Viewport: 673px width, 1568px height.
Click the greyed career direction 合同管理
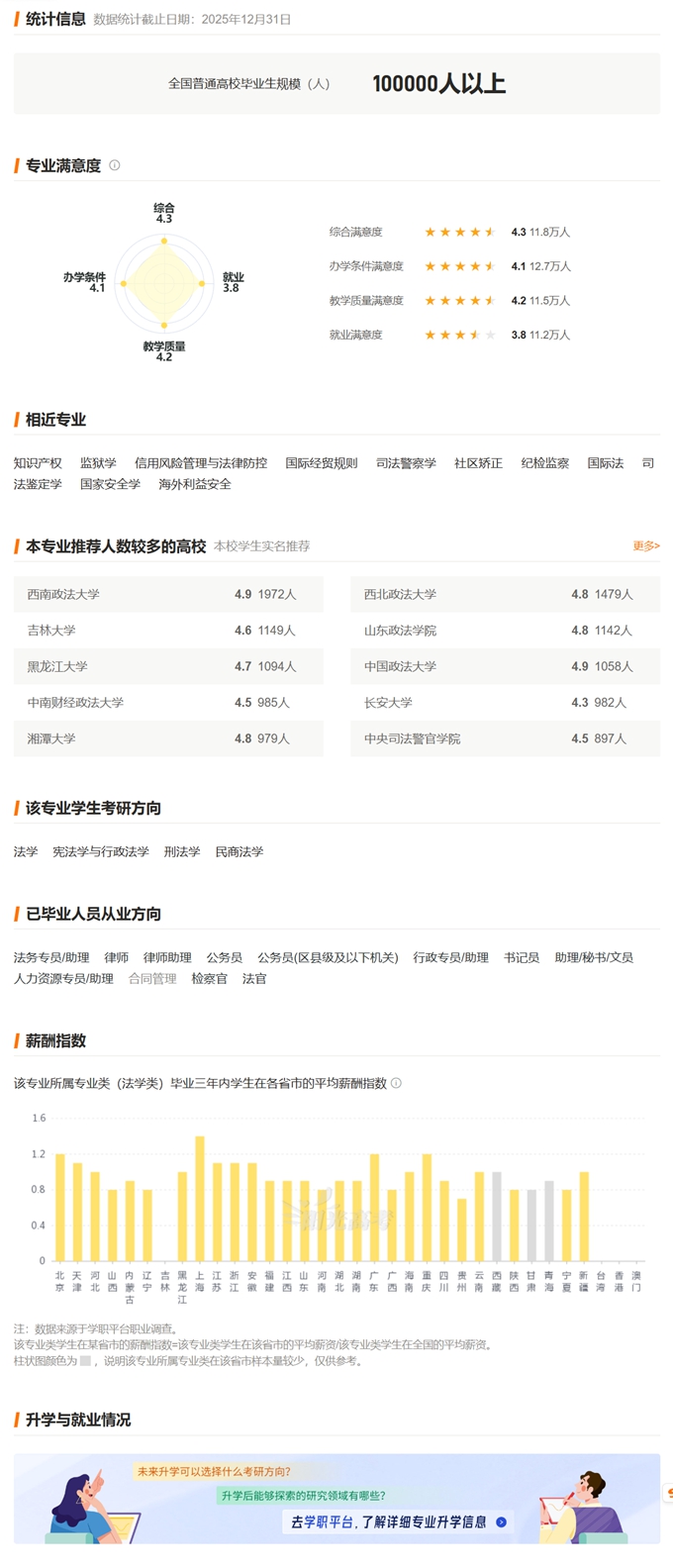152,979
